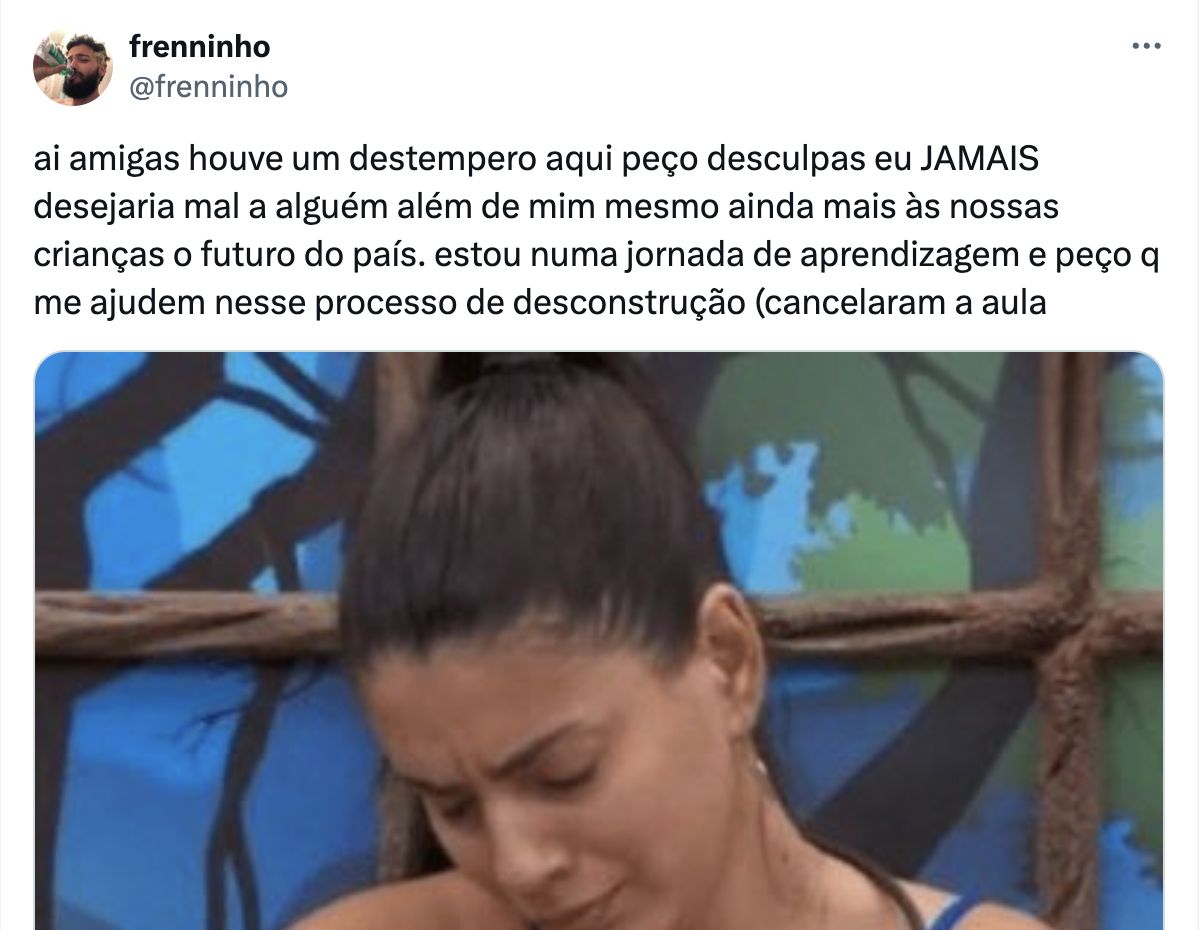Open the three-dot More options menu
1202x930 pixels.
(1147, 47)
